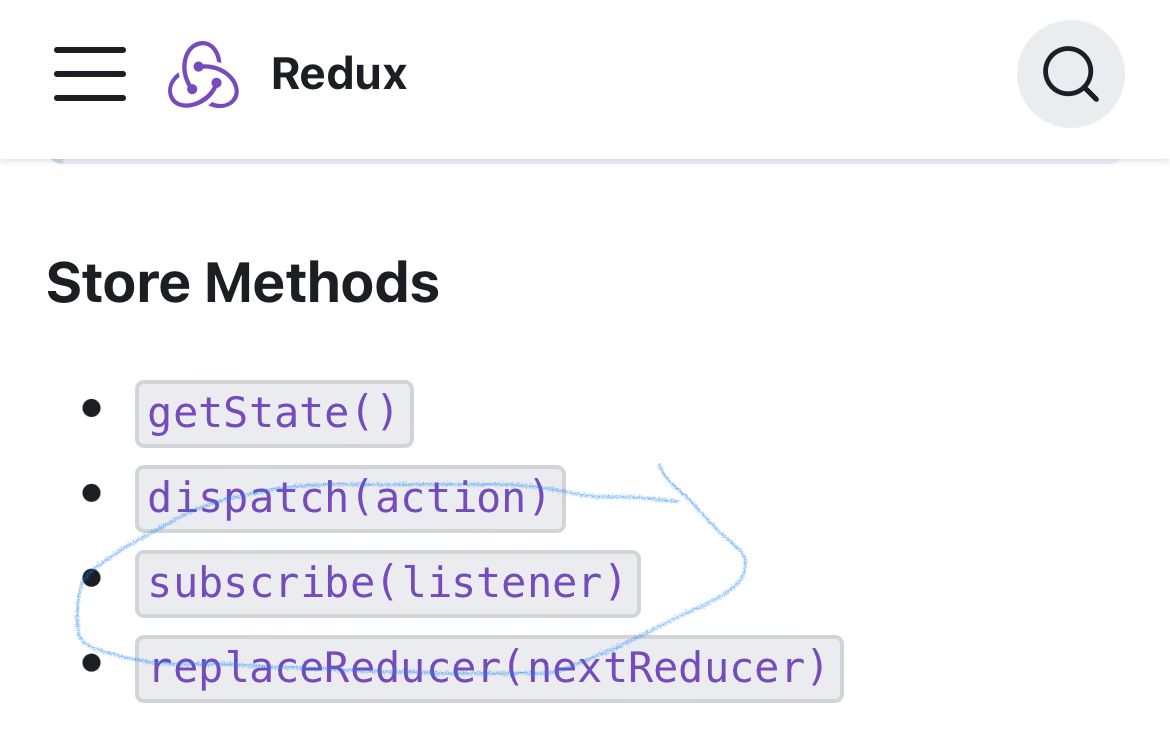
Task: Click the purple Redux logo icon
Action: coord(203,74)
